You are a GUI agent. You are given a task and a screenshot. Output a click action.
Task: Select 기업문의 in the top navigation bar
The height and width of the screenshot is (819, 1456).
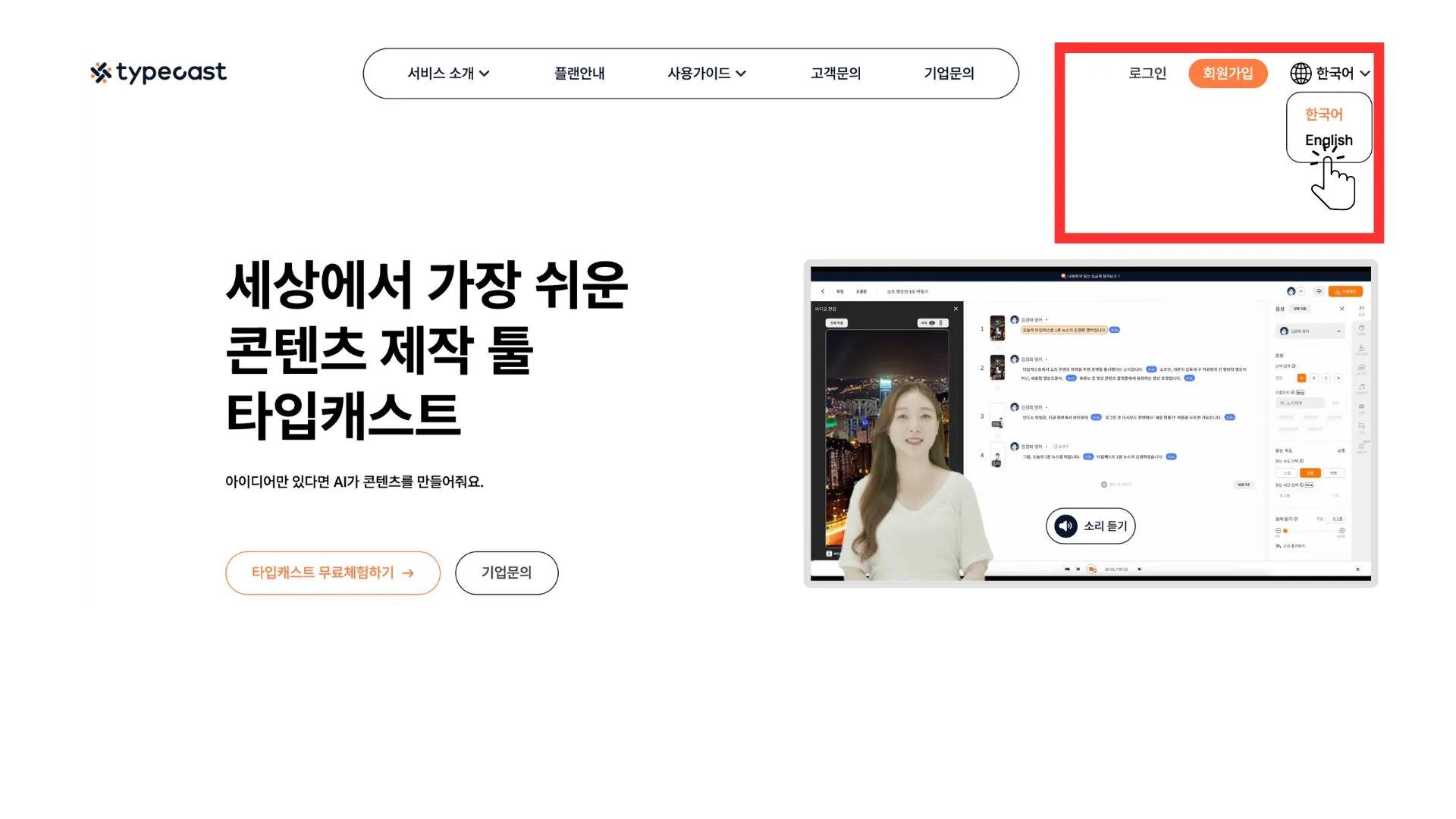pos(949,74)
